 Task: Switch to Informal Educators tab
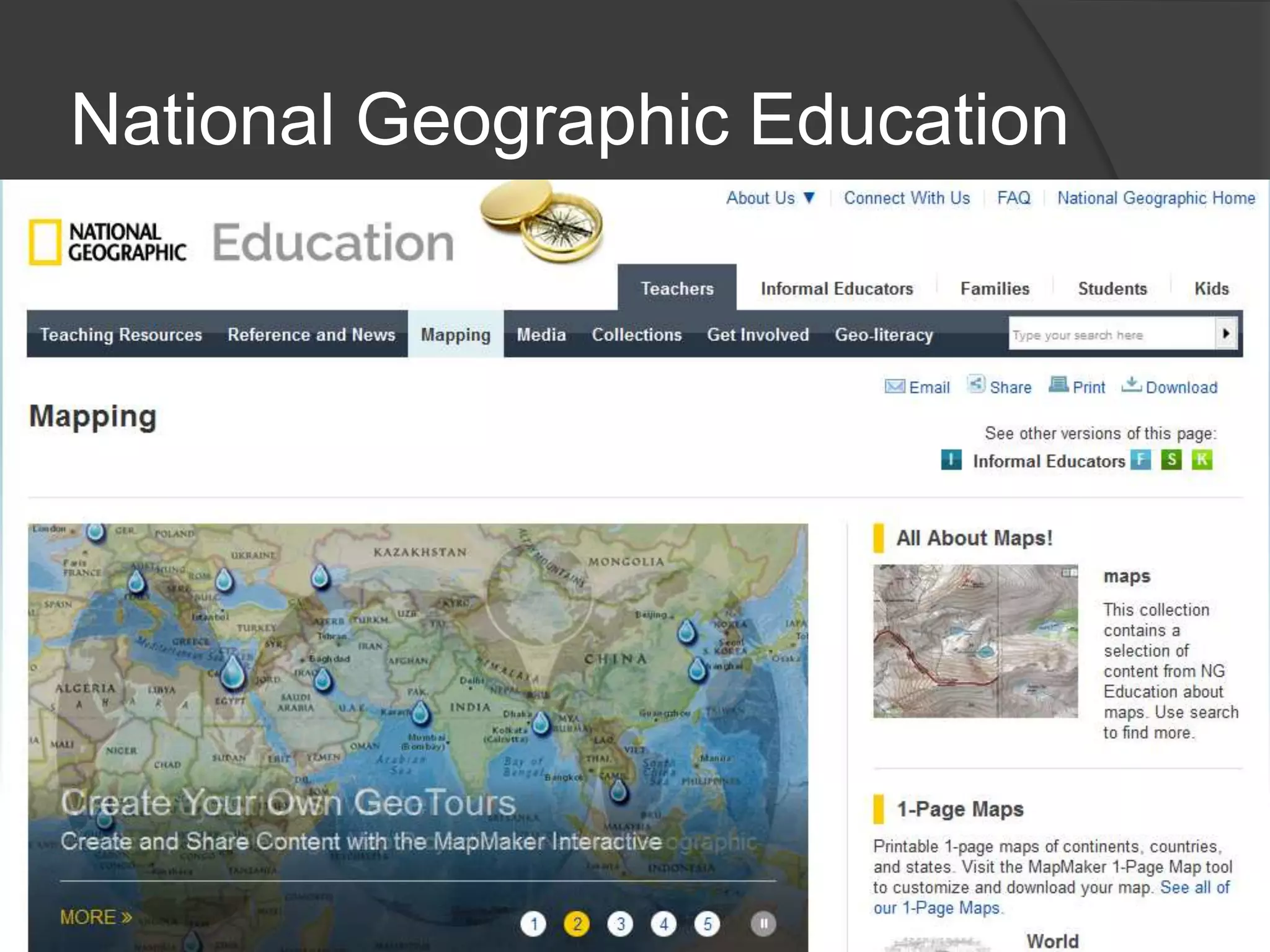pyautogui.click(x=837, y=289)
